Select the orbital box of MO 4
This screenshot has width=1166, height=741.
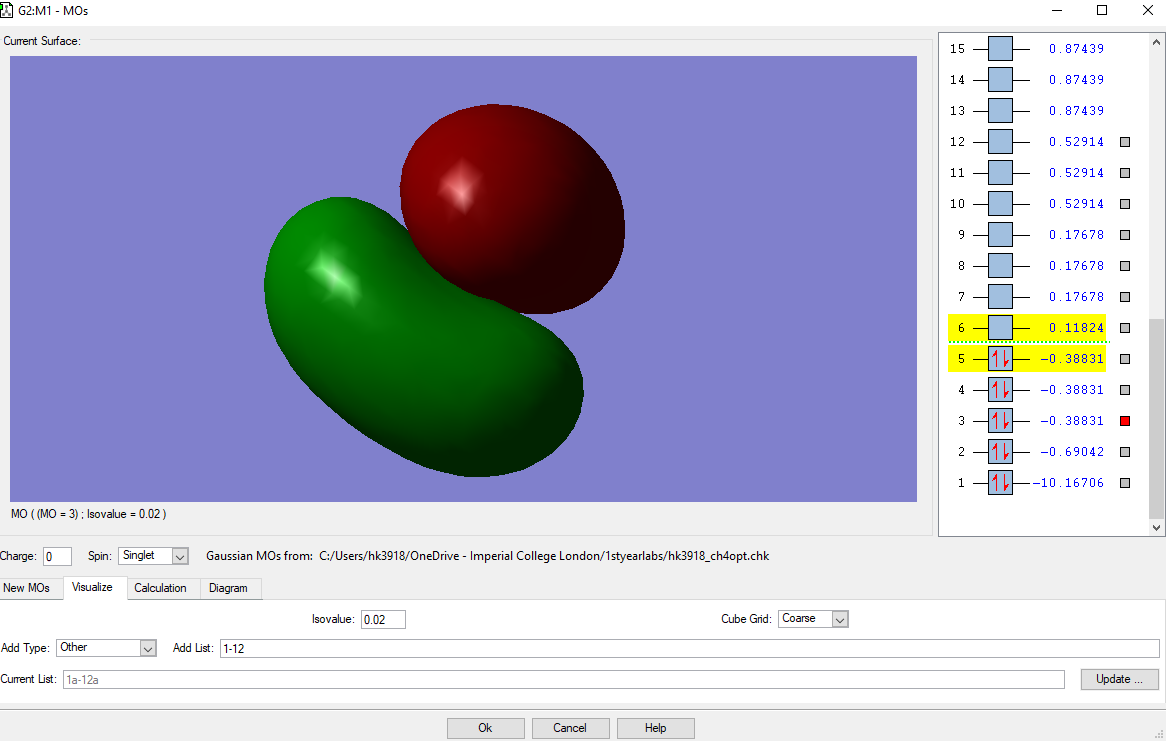[x=1000, y=390]
